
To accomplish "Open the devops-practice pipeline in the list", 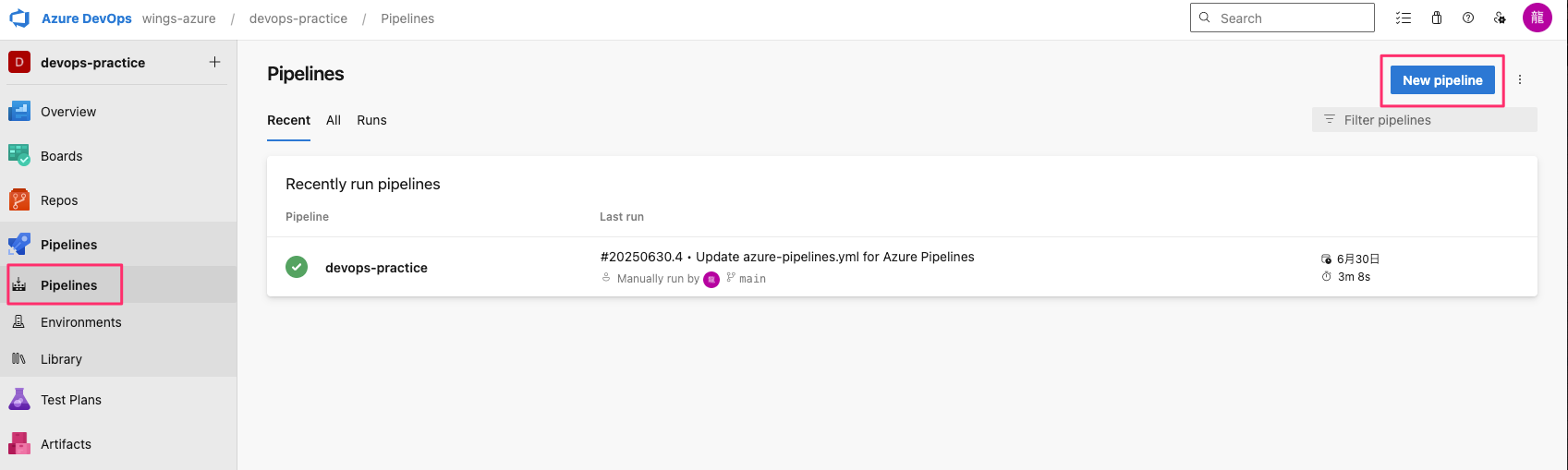I will [376, 268].
